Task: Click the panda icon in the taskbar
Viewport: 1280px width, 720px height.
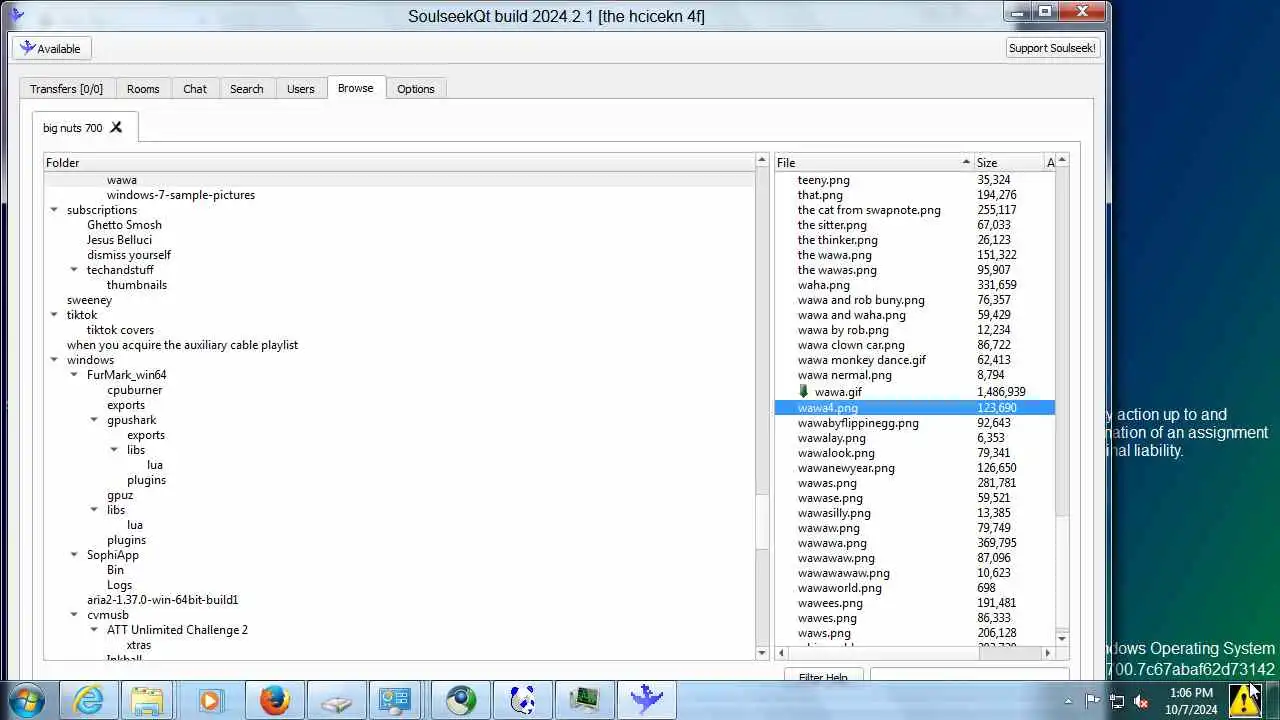Action: coord(522,700)
